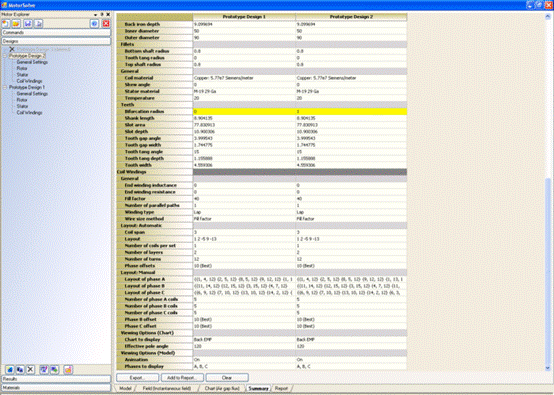Expand the Results panel bar
Screen dimensions: 554x395
(56, 379)
